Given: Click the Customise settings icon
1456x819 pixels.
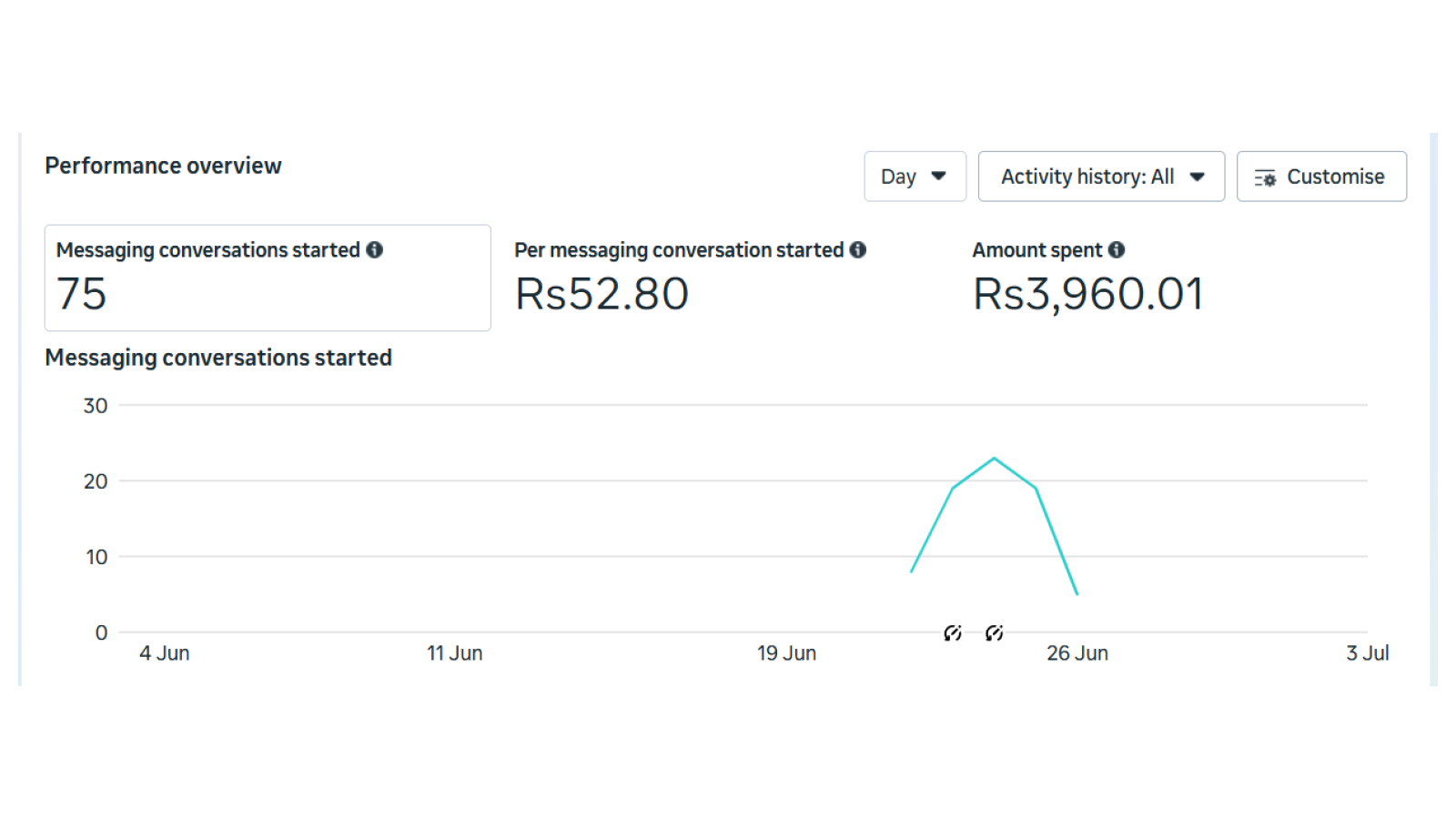Looking at the screenshot, I should point(1265,177).
